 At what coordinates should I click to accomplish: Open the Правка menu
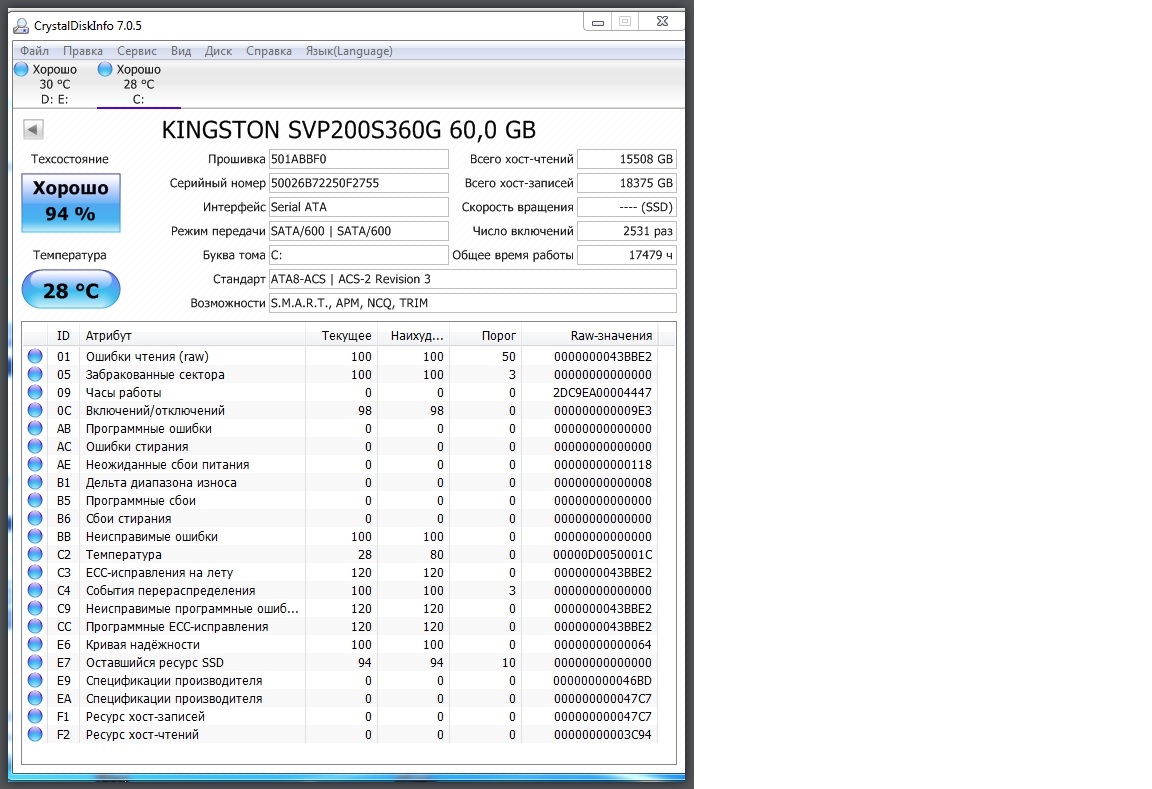82,51
